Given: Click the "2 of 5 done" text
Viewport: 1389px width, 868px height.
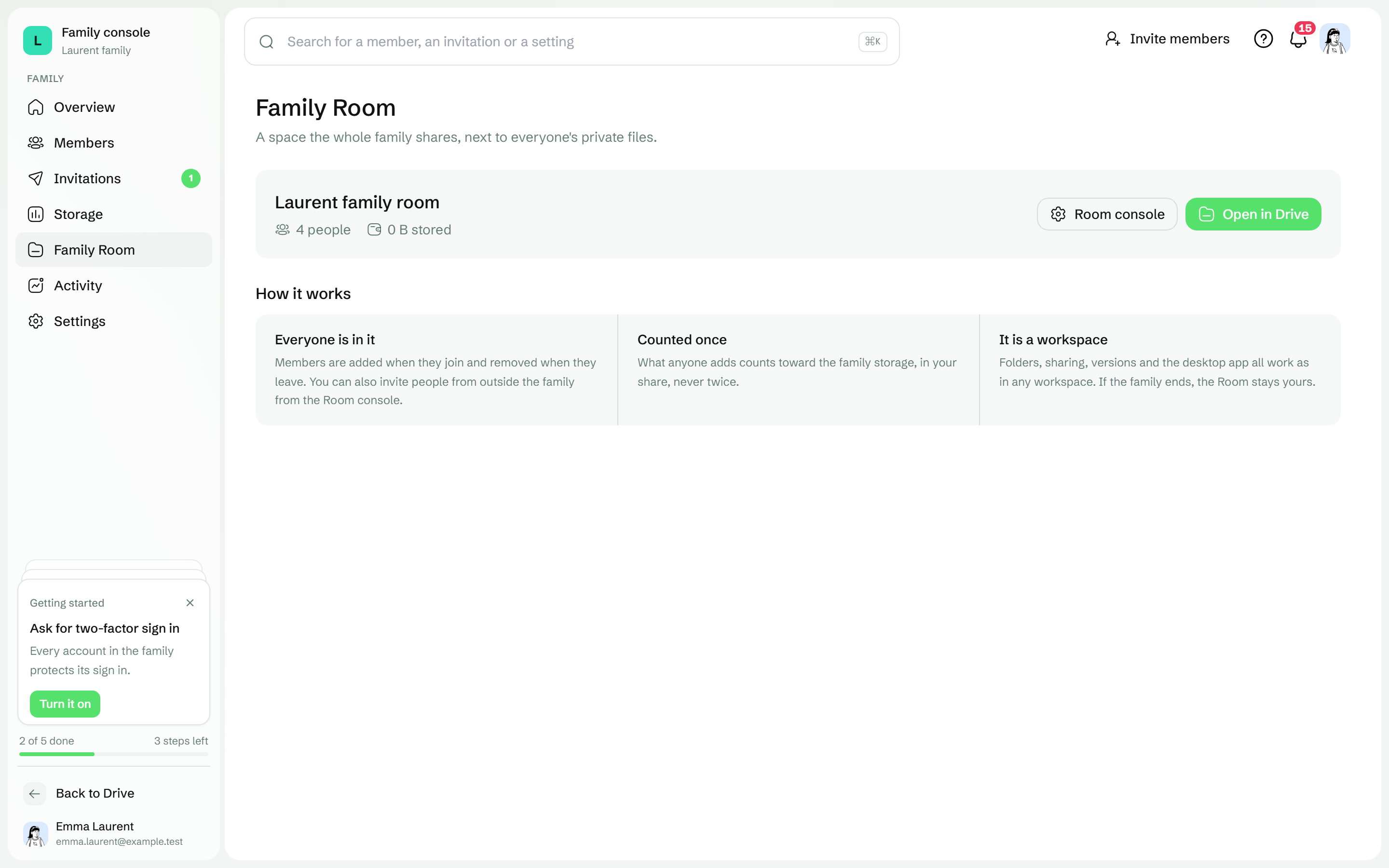Looking at the screenshot, I should click(x=46, y=741).
